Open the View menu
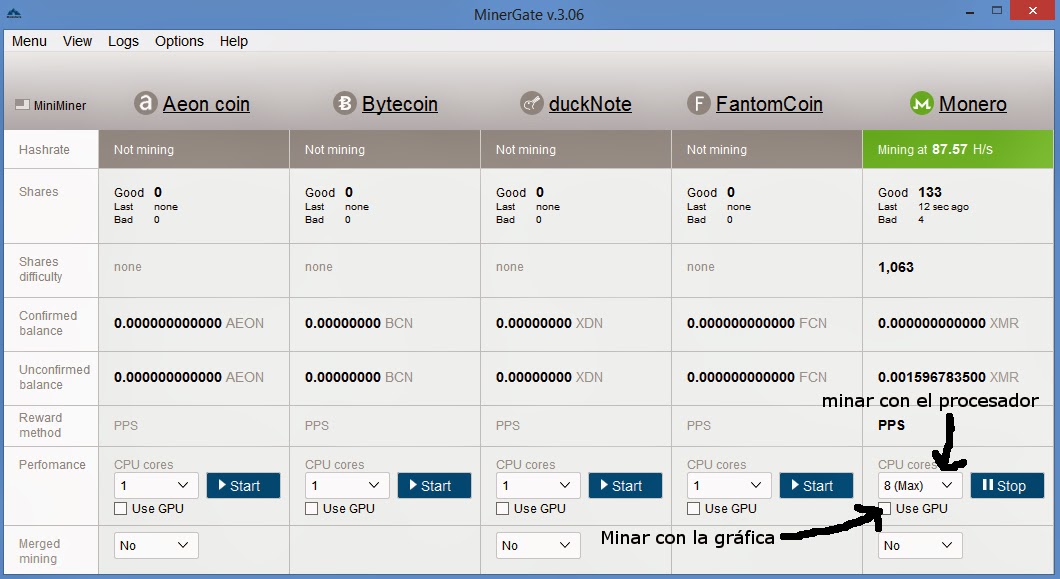Screen dimensions: 1060x579 [x=77, y=41]
